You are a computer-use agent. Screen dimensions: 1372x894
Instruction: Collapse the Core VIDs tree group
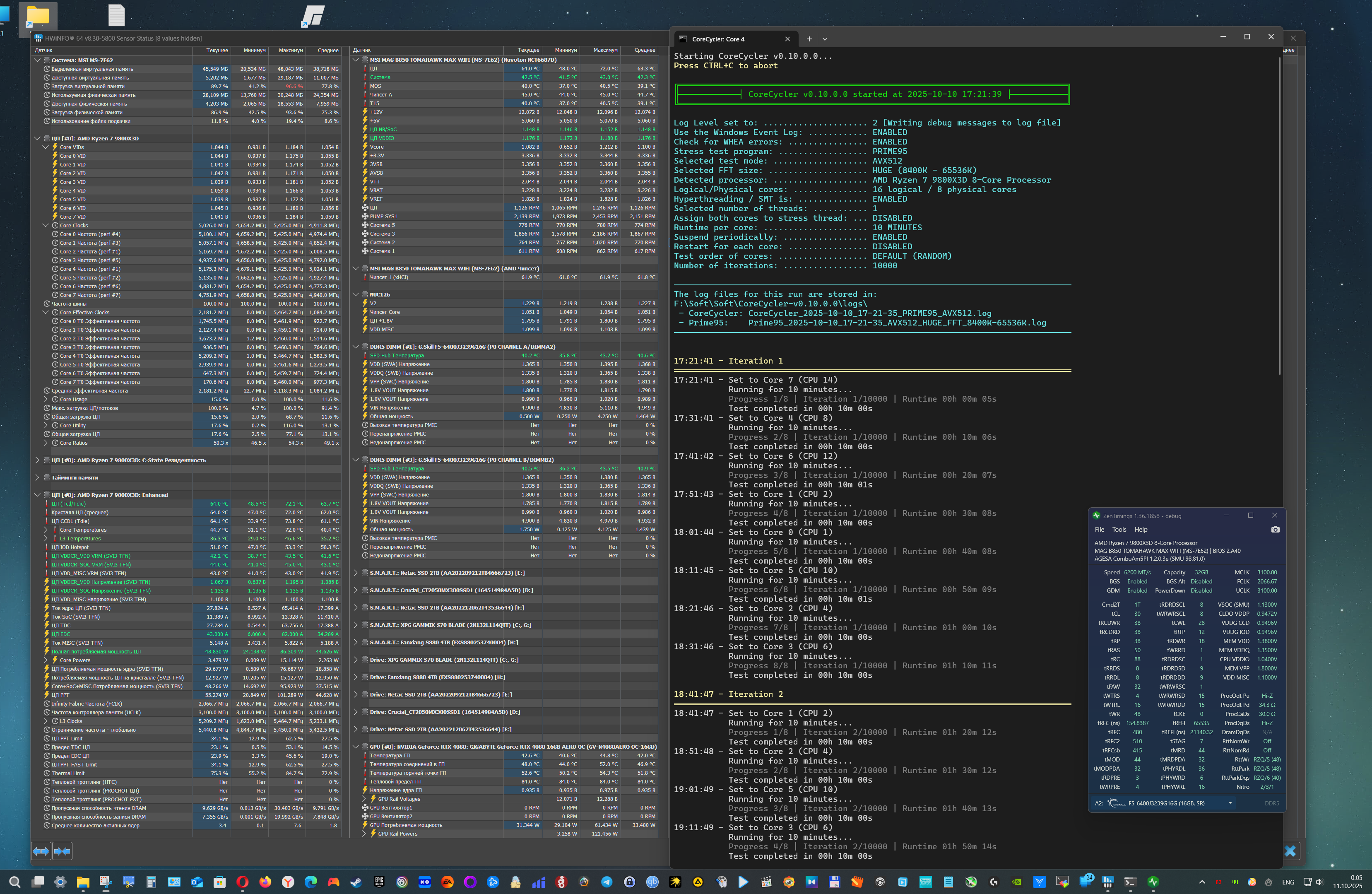tap(46, 147)
